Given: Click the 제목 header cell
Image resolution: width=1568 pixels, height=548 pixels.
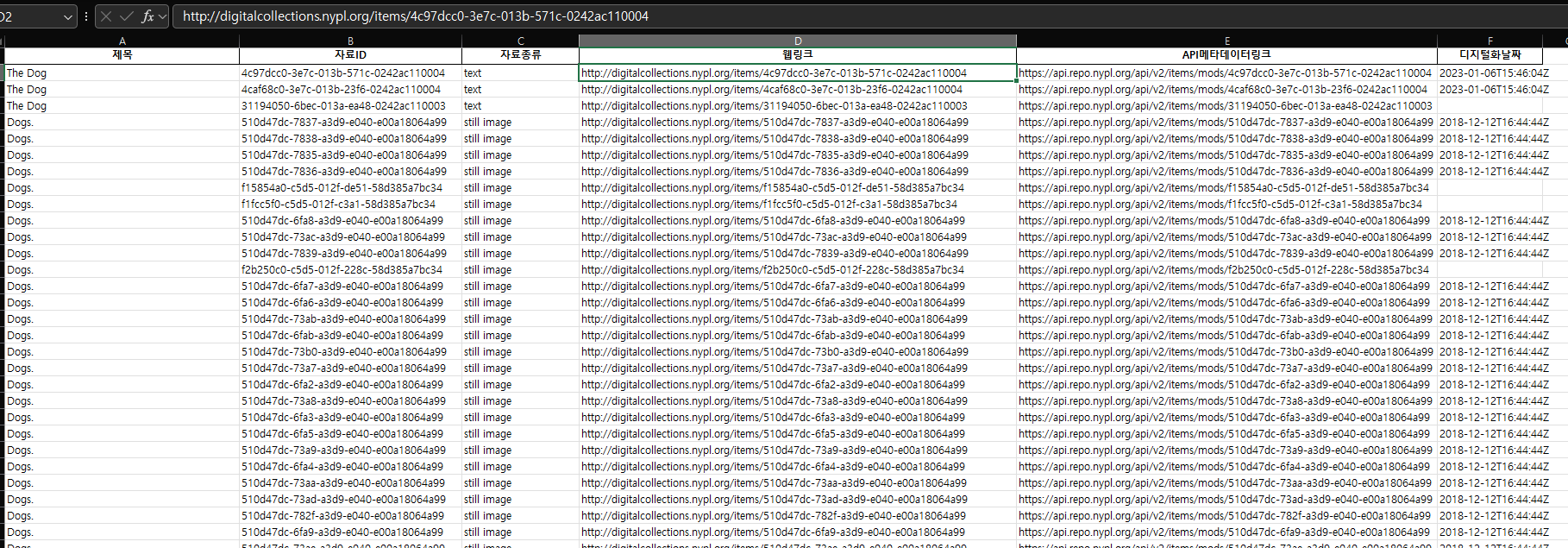Looking at the screenshot, I should (x=122, y=55).
